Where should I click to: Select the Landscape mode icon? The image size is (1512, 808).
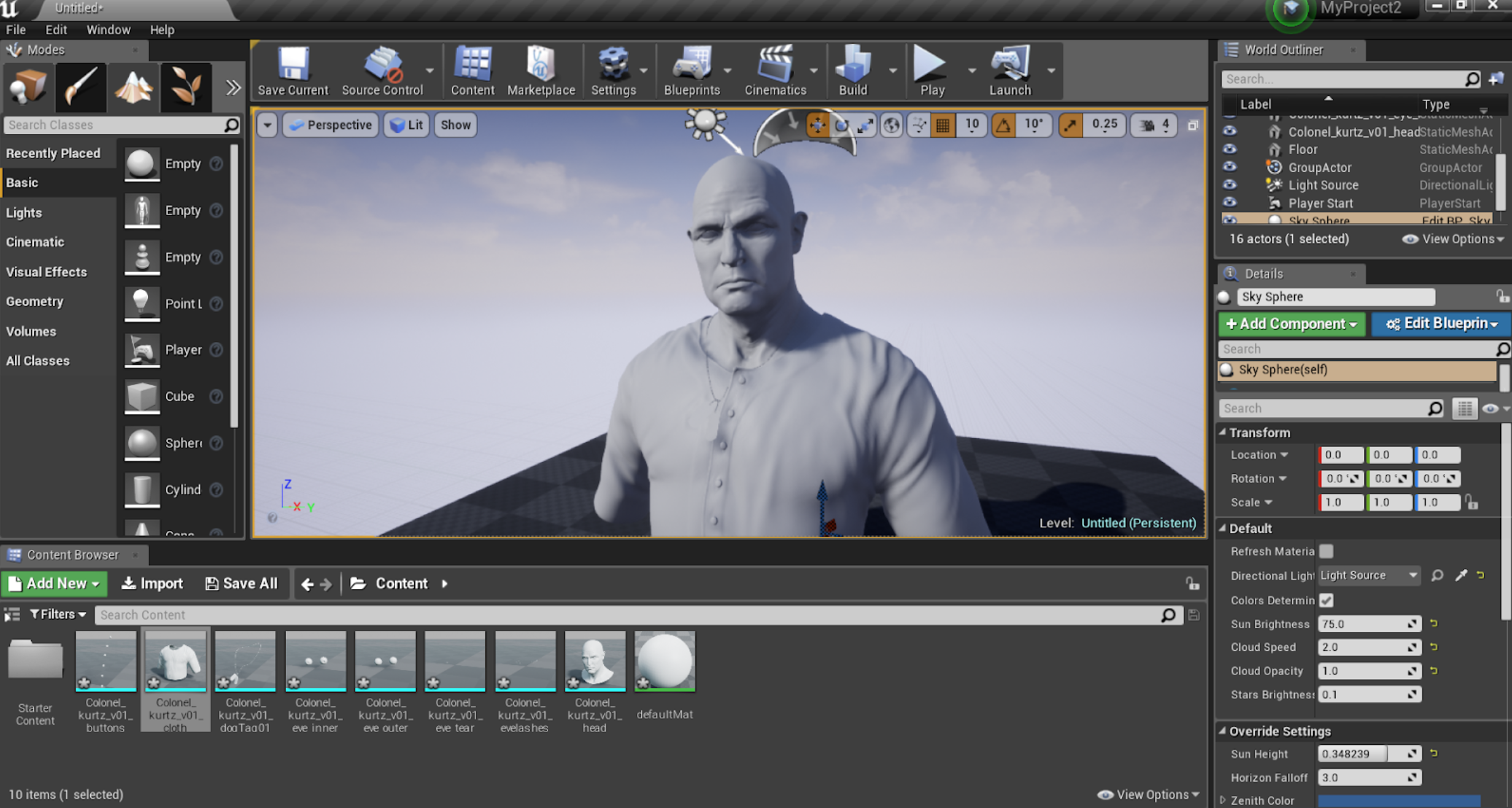pos(134,87)
